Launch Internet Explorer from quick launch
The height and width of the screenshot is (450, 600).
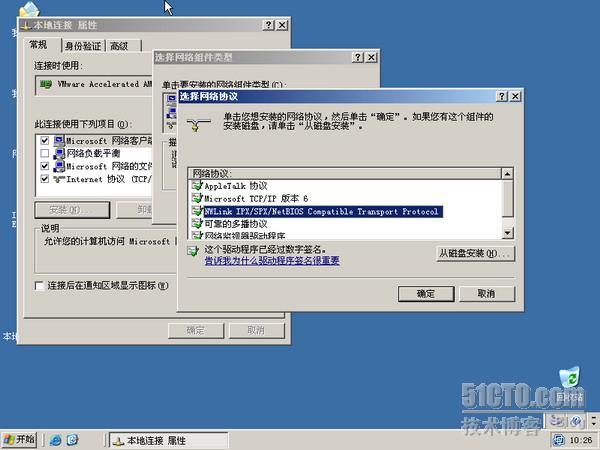click(x=55, y=440)
